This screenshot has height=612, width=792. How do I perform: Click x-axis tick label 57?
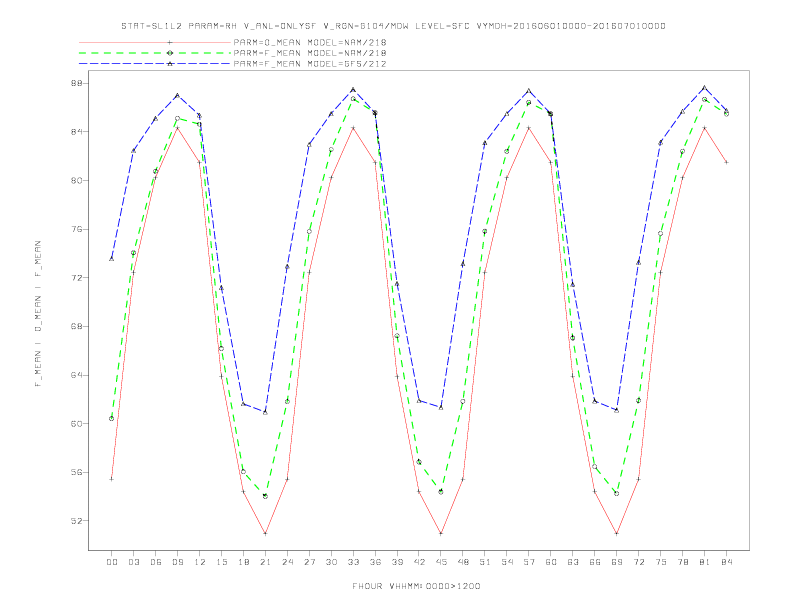coord(529,562)
